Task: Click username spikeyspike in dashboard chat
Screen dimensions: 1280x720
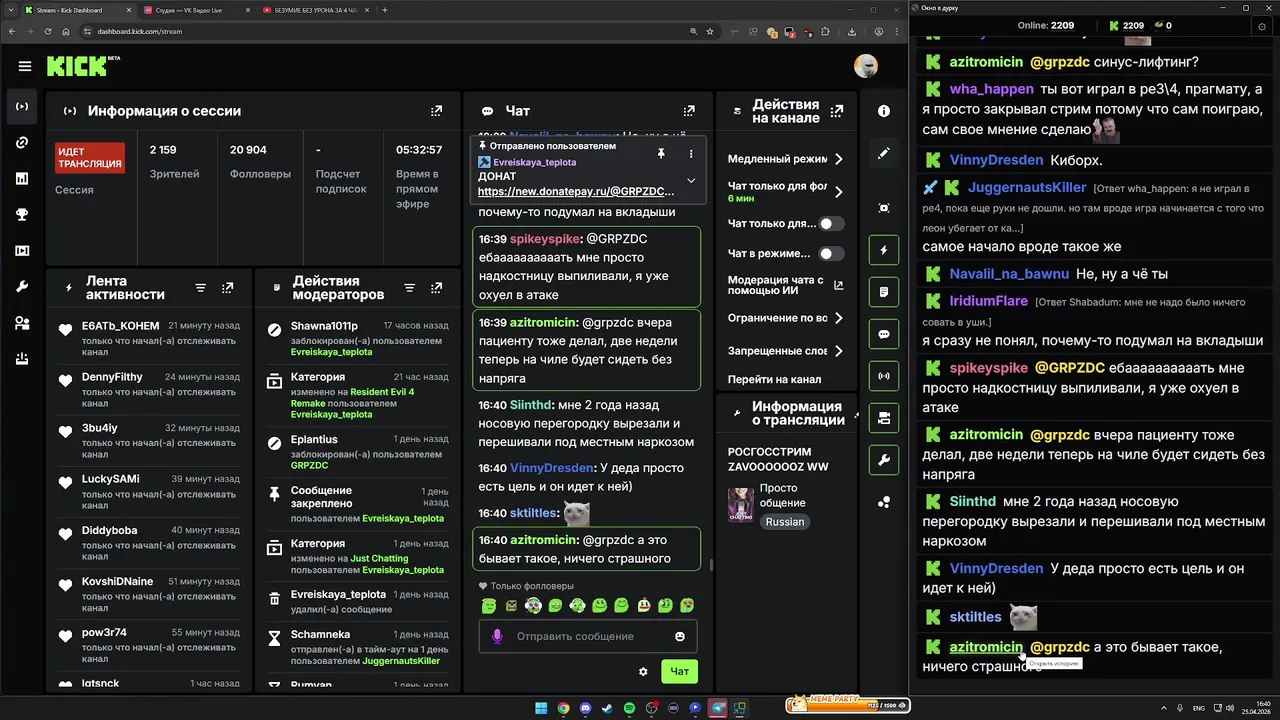Action: pyautogui.click(x=546, y=239)
